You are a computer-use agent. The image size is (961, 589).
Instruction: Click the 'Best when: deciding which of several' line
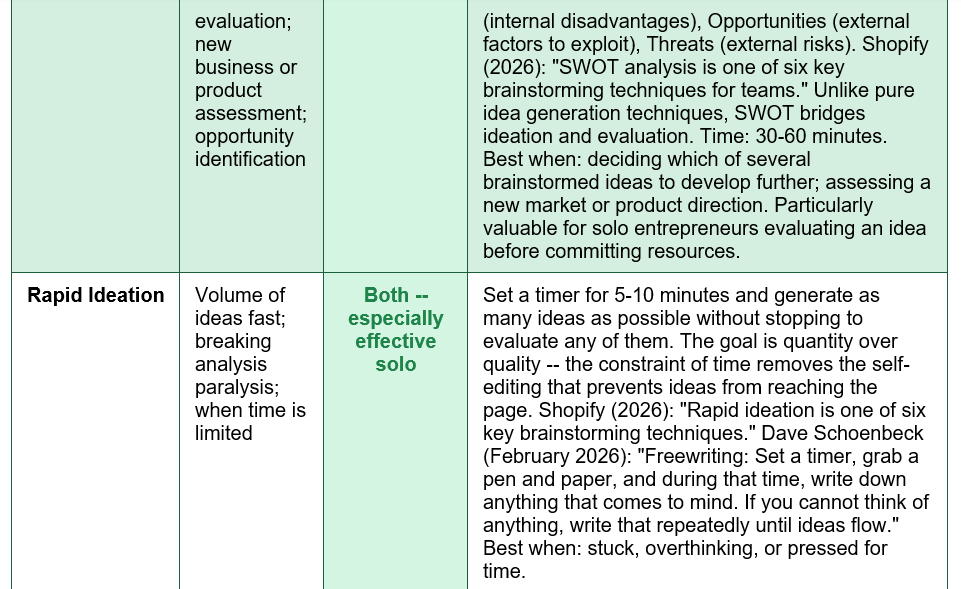647,159
